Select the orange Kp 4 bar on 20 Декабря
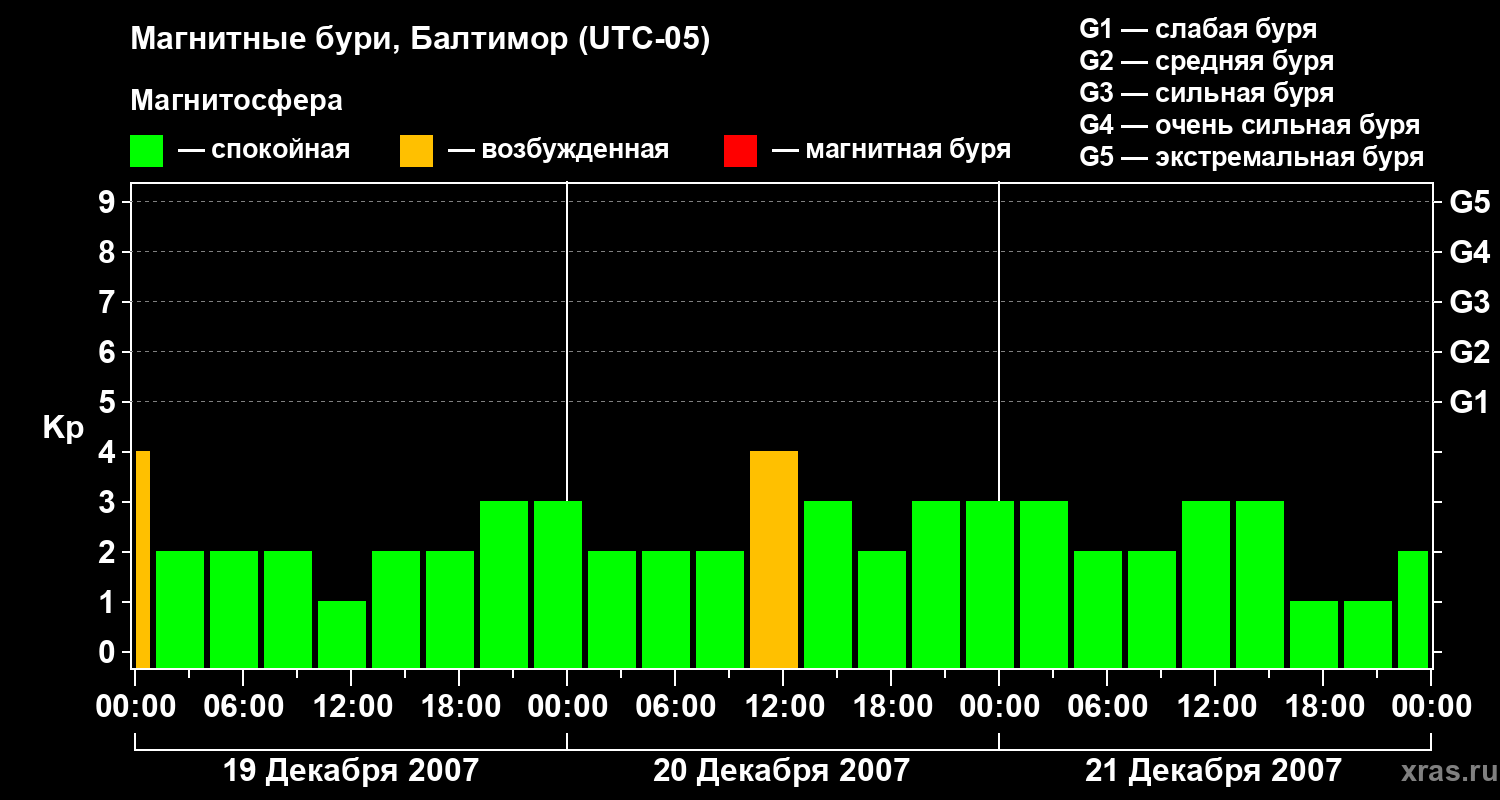The height and width of the screenshot is (800, 1500). pos(774,560)
